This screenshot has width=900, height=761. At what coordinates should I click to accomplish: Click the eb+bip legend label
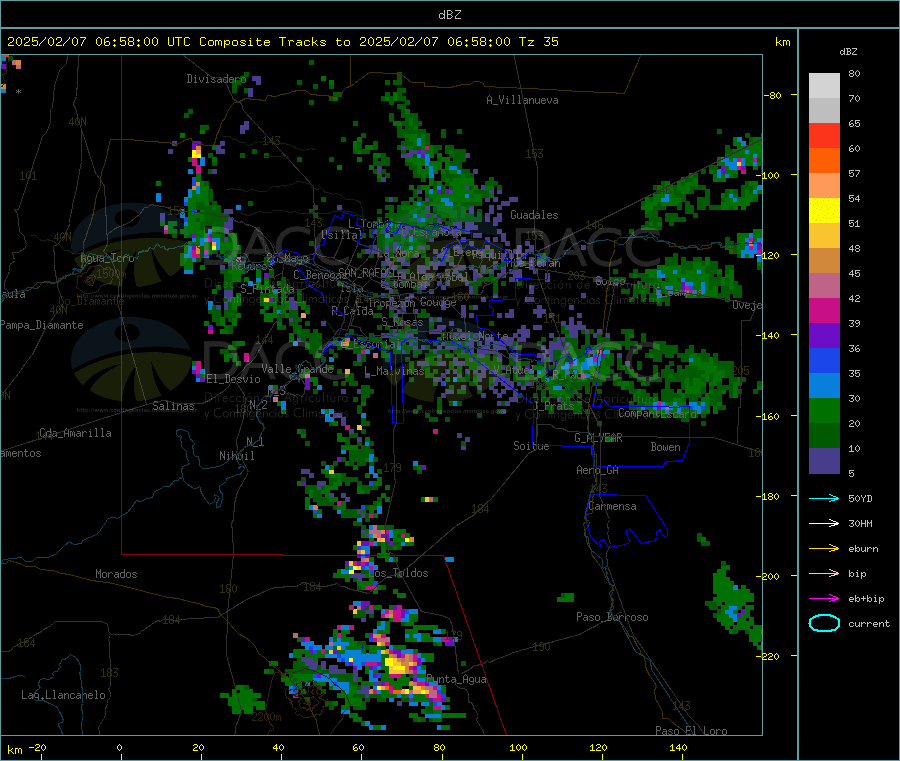click(x=866, y=599)
